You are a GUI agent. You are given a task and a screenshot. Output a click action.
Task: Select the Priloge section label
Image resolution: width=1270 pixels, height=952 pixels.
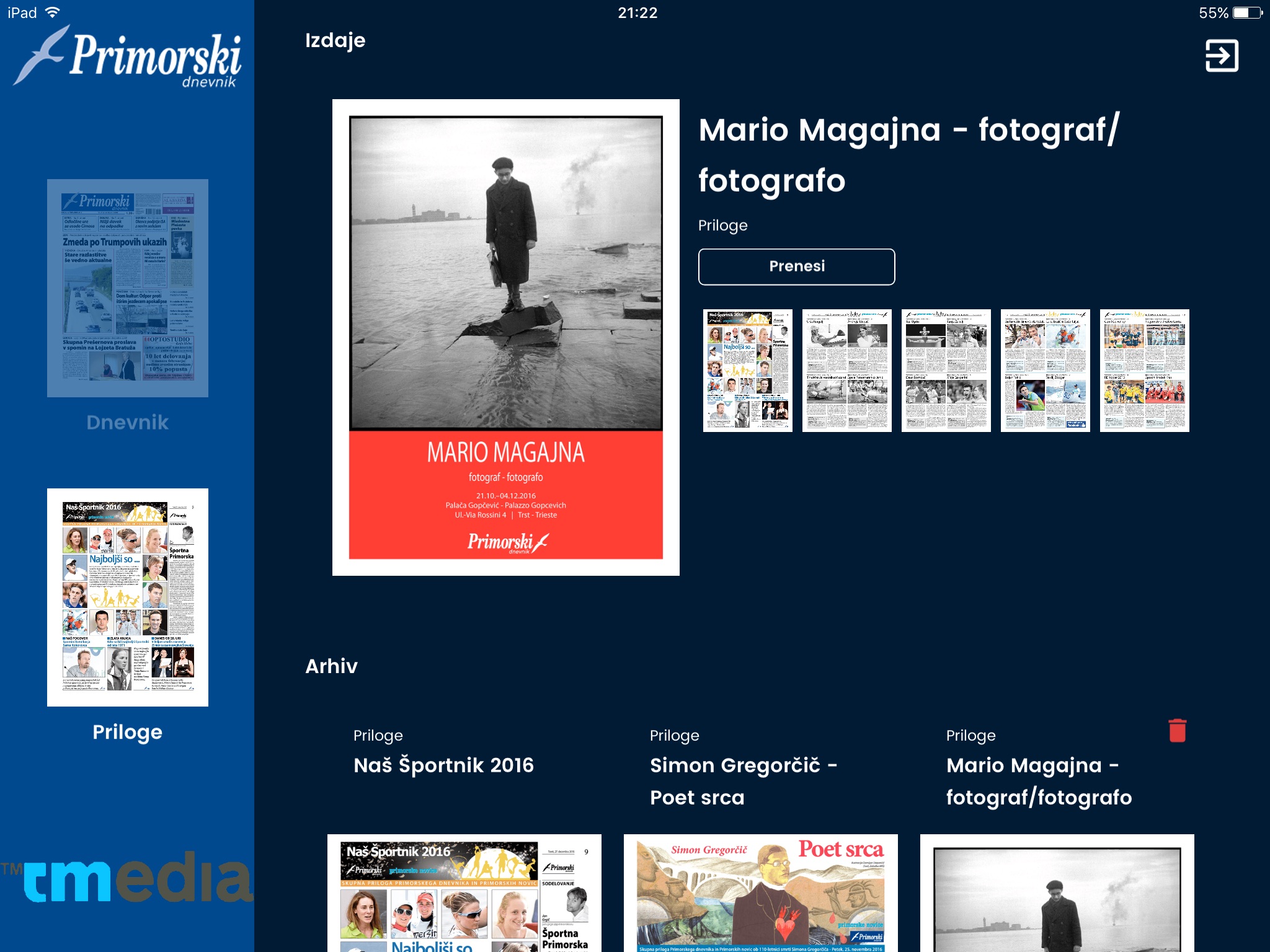coord(127,732)
